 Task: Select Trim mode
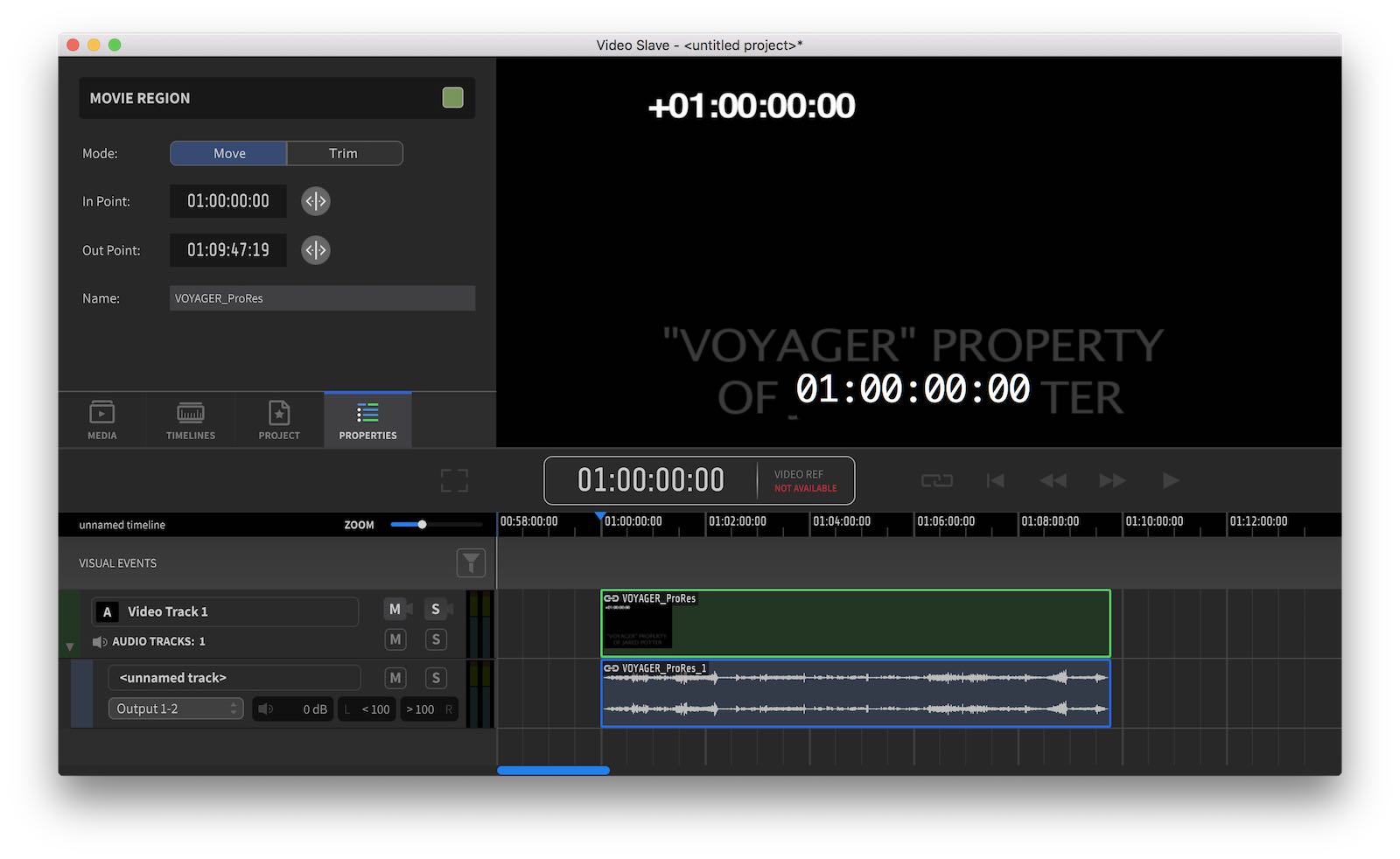[x=344, y=153]
